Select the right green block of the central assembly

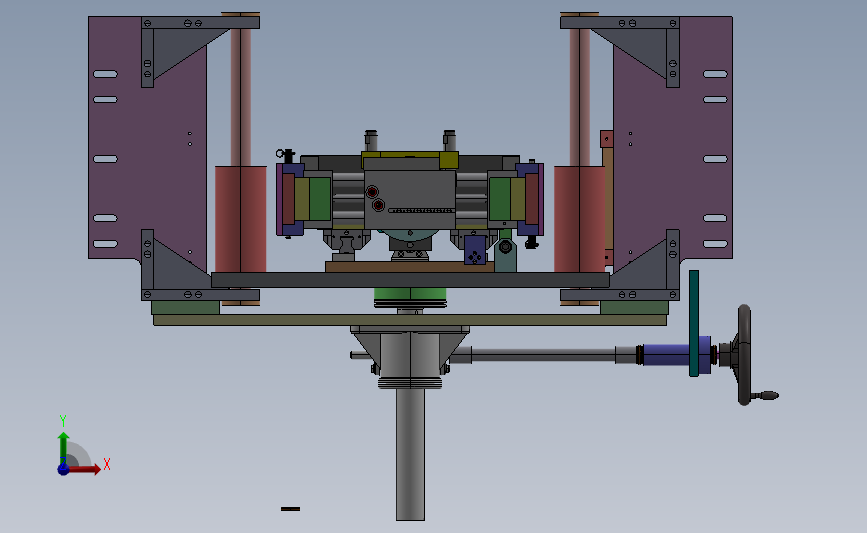coord(499,199)
